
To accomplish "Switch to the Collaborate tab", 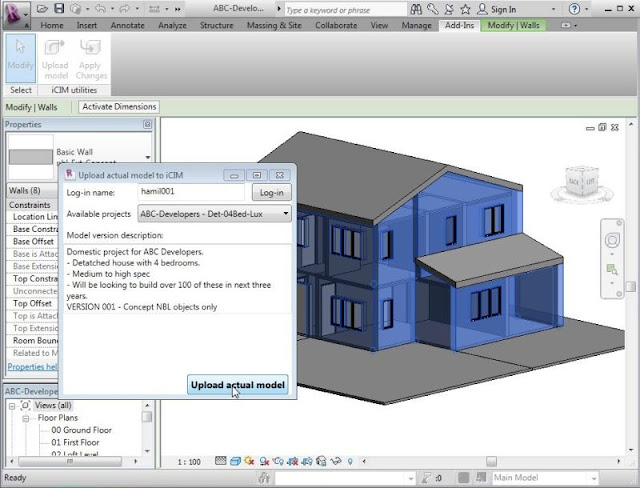I will (336, 25).
